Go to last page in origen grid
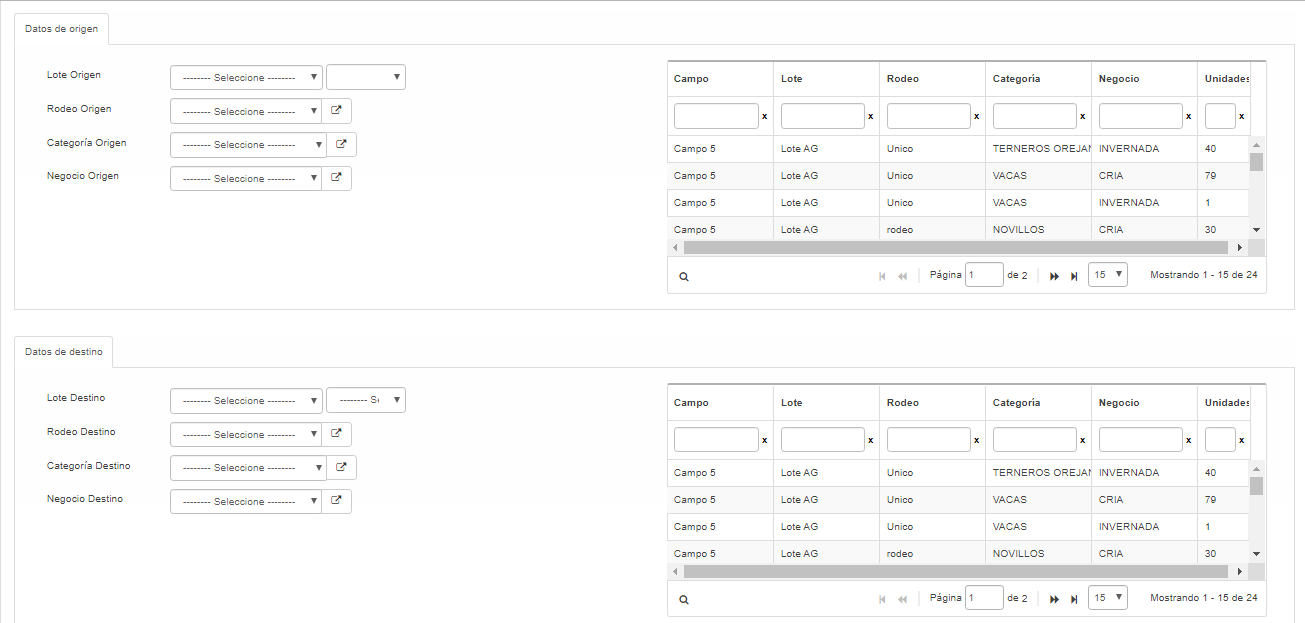Screen dimensions: 1305x623 (x=1074, y=276)
